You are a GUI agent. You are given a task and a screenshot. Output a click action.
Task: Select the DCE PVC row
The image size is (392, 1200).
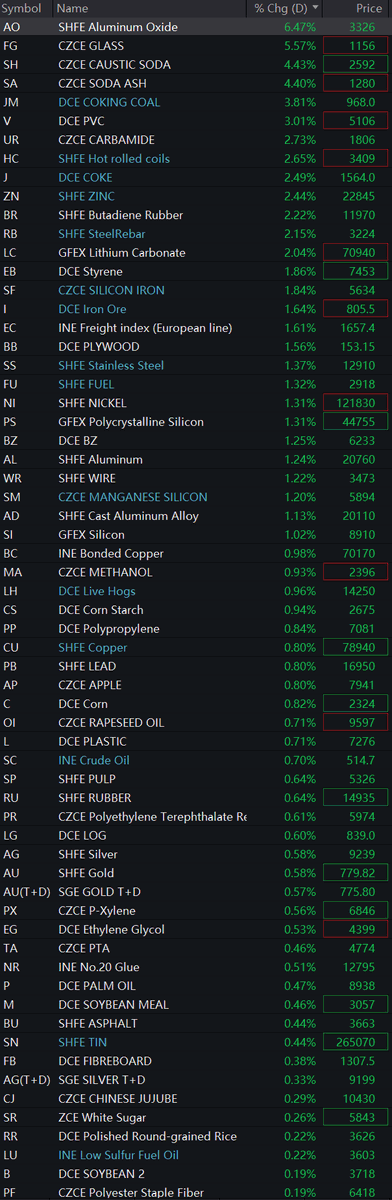196,121
